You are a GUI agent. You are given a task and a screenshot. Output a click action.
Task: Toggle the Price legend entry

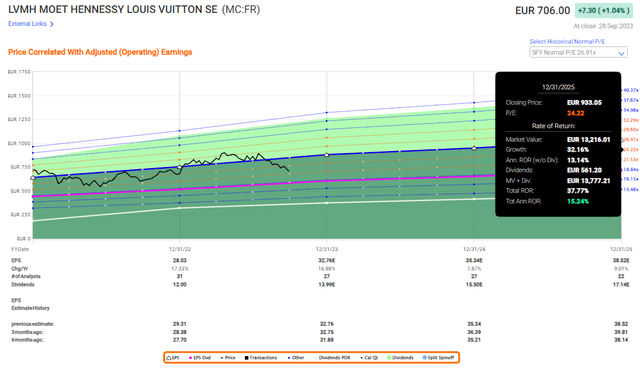tap(228, 358)
